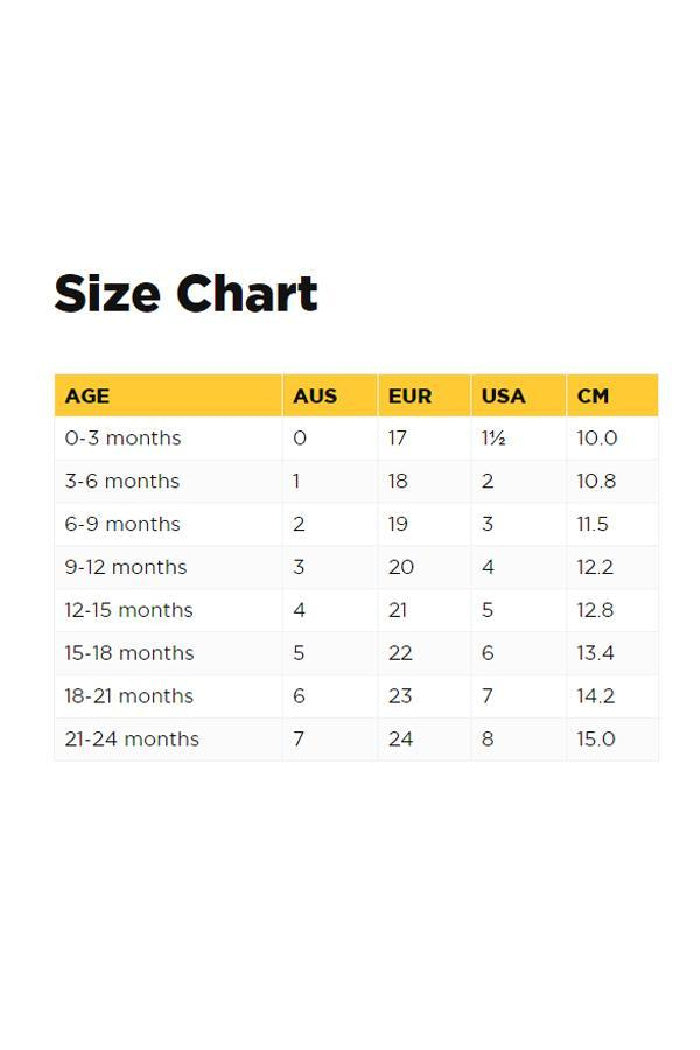Select the EUR column header
The height and width of the screenshot is (1050, 700).
pyautogui.click(x=410, y=396)
